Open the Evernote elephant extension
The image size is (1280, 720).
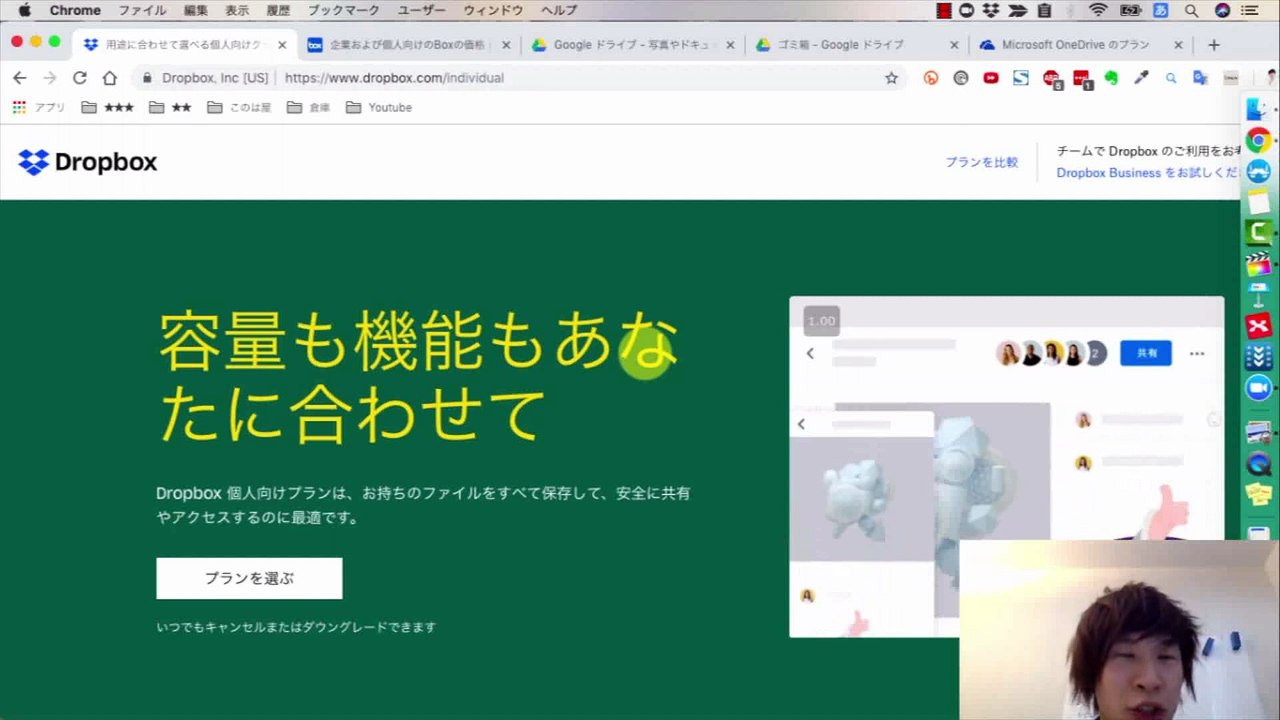[1111, 78]
